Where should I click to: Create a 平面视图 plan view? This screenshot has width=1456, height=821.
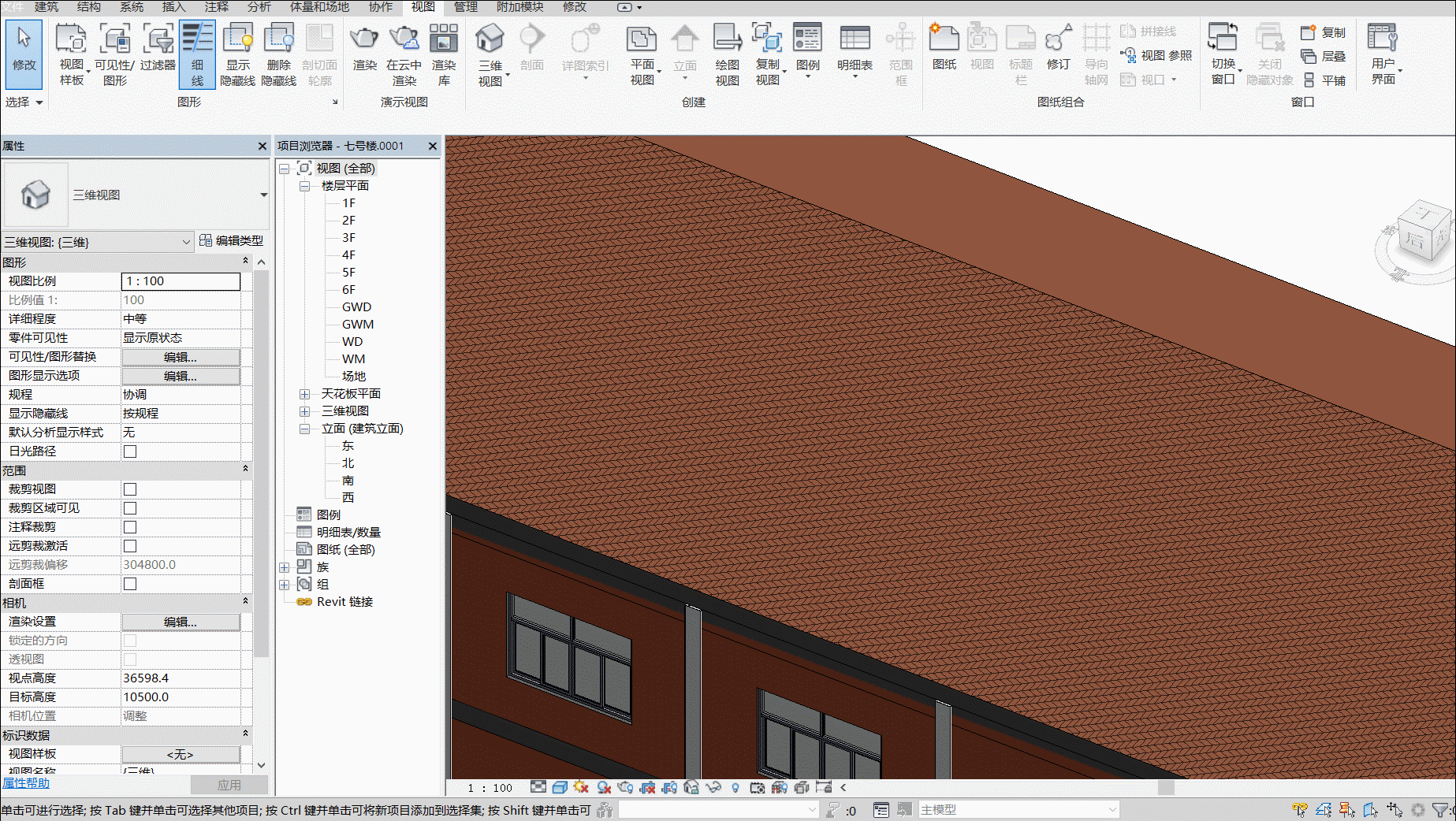click(642, 54)
